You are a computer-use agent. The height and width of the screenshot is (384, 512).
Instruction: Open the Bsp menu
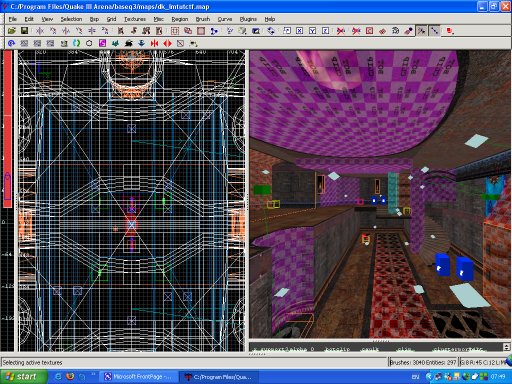pos(94,19)
